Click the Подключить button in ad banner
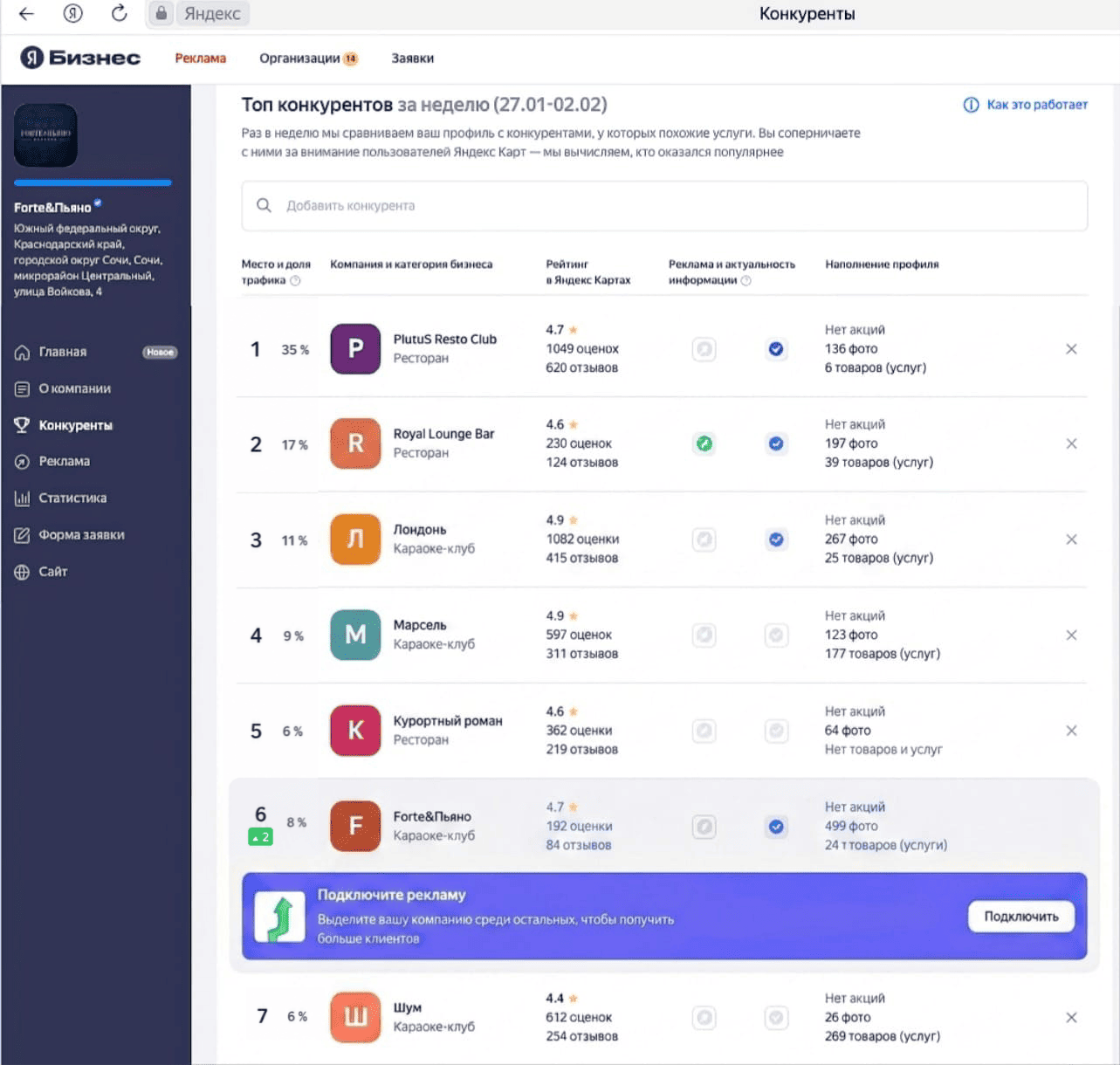1120x1065 pixels. [x=1021, y=917]
